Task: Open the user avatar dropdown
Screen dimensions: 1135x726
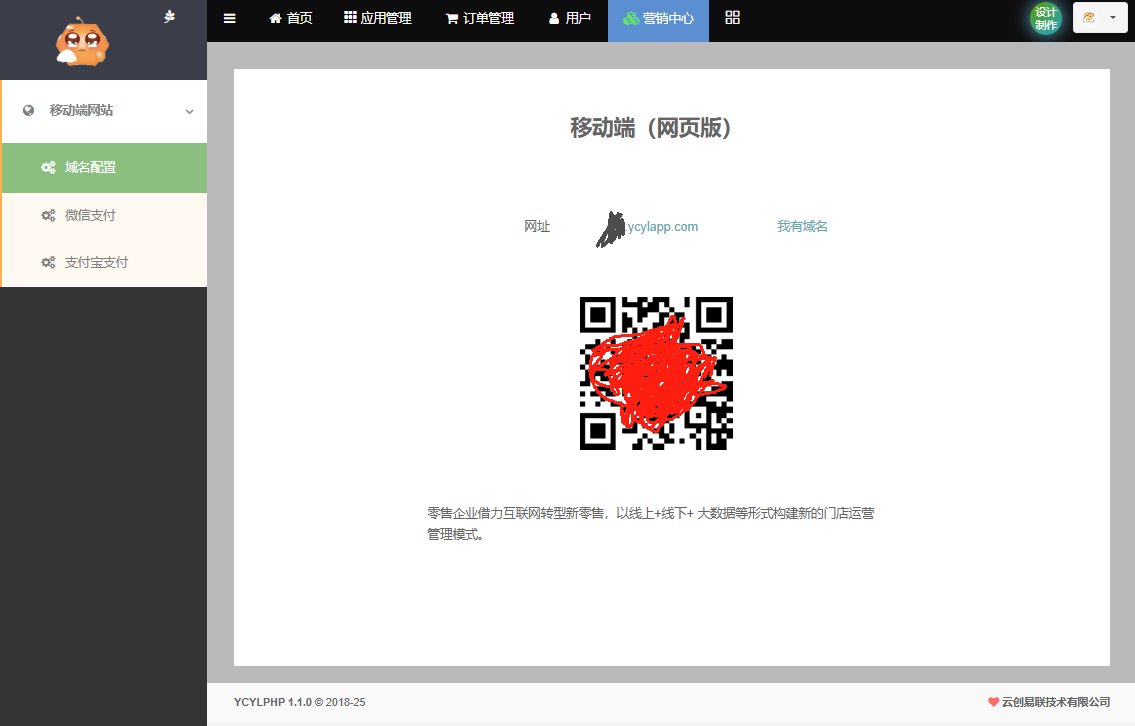Action: pos(1100,18)
